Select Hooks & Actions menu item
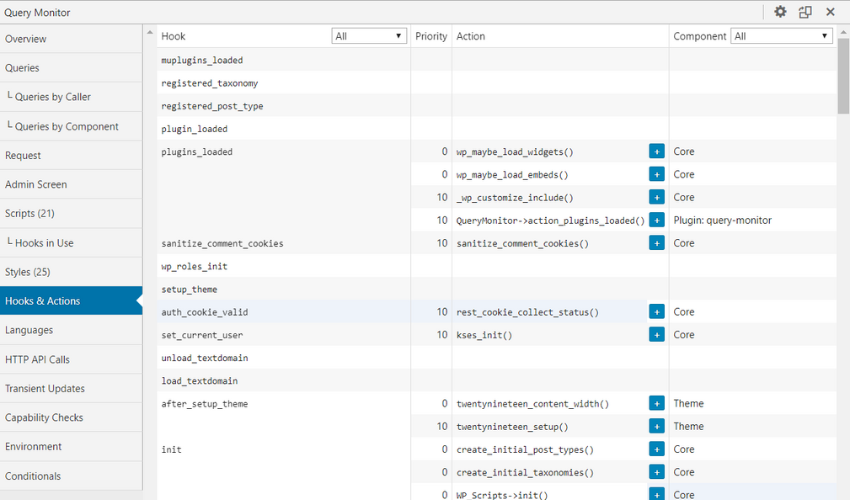The image size is (850, 500). tap(71, 301)
